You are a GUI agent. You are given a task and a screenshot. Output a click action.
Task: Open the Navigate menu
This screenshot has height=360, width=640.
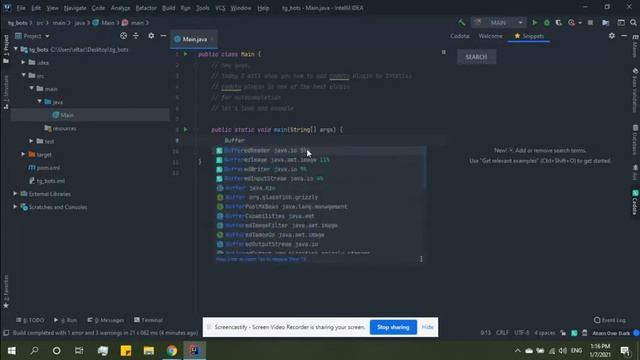click(75, 8)
